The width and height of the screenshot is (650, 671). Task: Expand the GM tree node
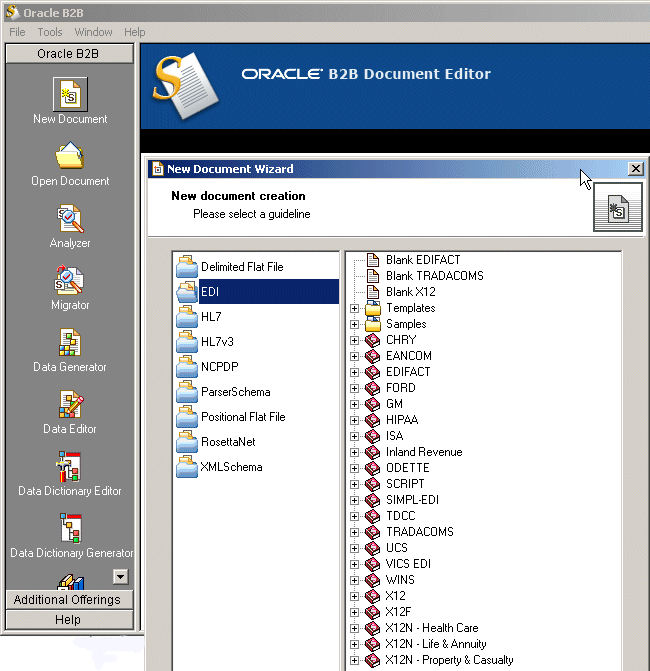click(x=354, y=404)
